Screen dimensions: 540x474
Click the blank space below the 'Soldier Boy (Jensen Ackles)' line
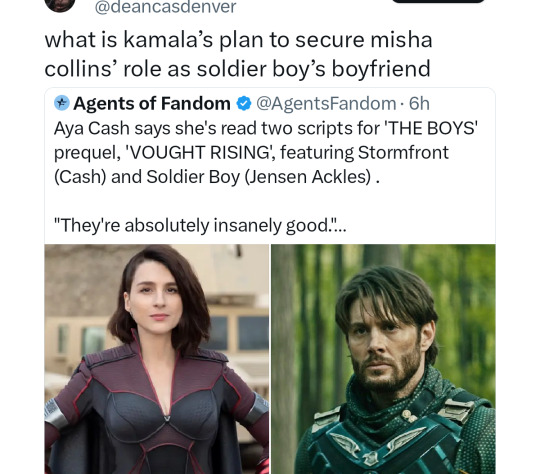point(270,202)
